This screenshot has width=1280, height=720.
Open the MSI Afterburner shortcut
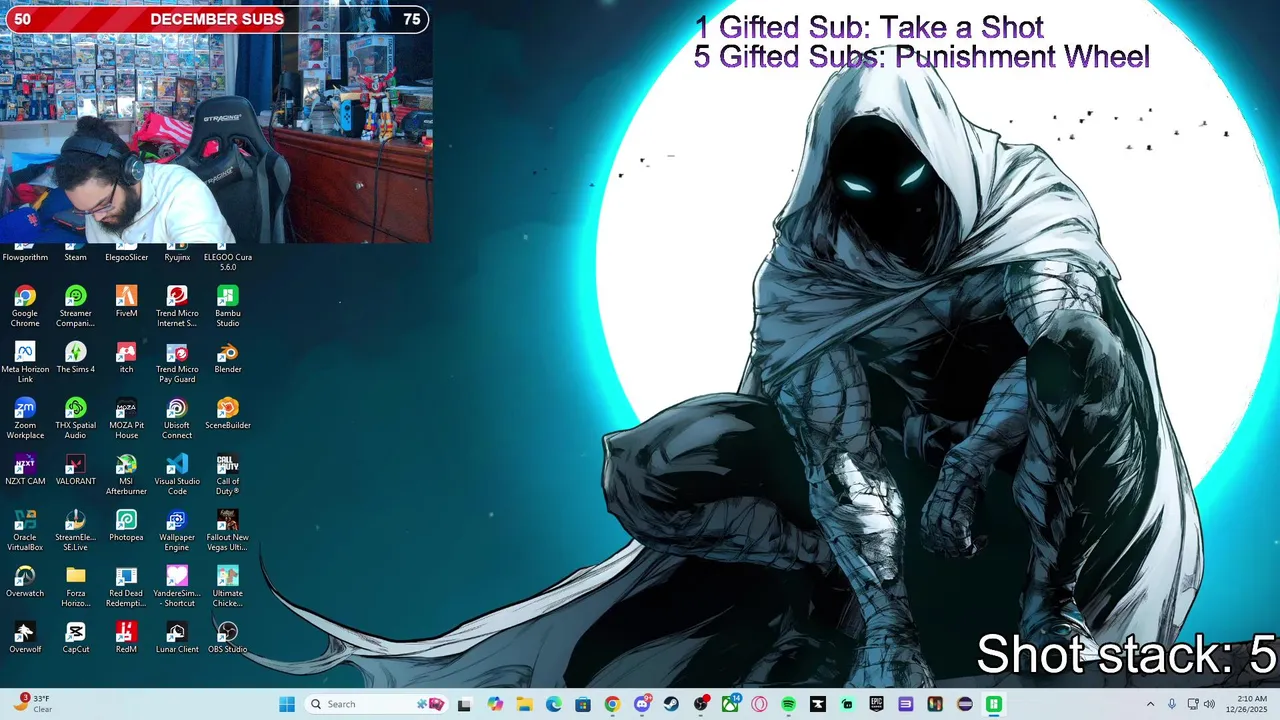tap(126, 475)
